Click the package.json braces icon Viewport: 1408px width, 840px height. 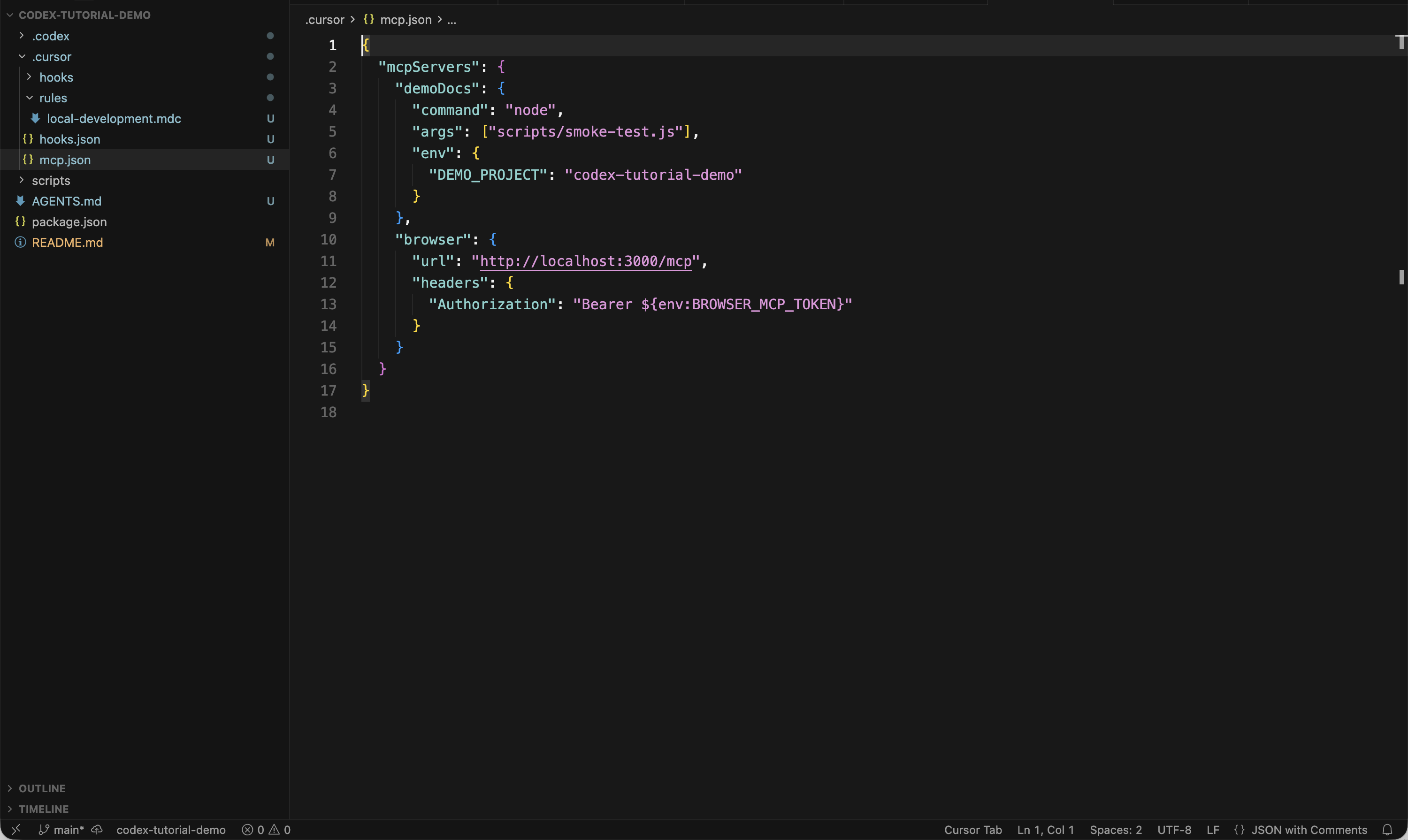(20, 221)
